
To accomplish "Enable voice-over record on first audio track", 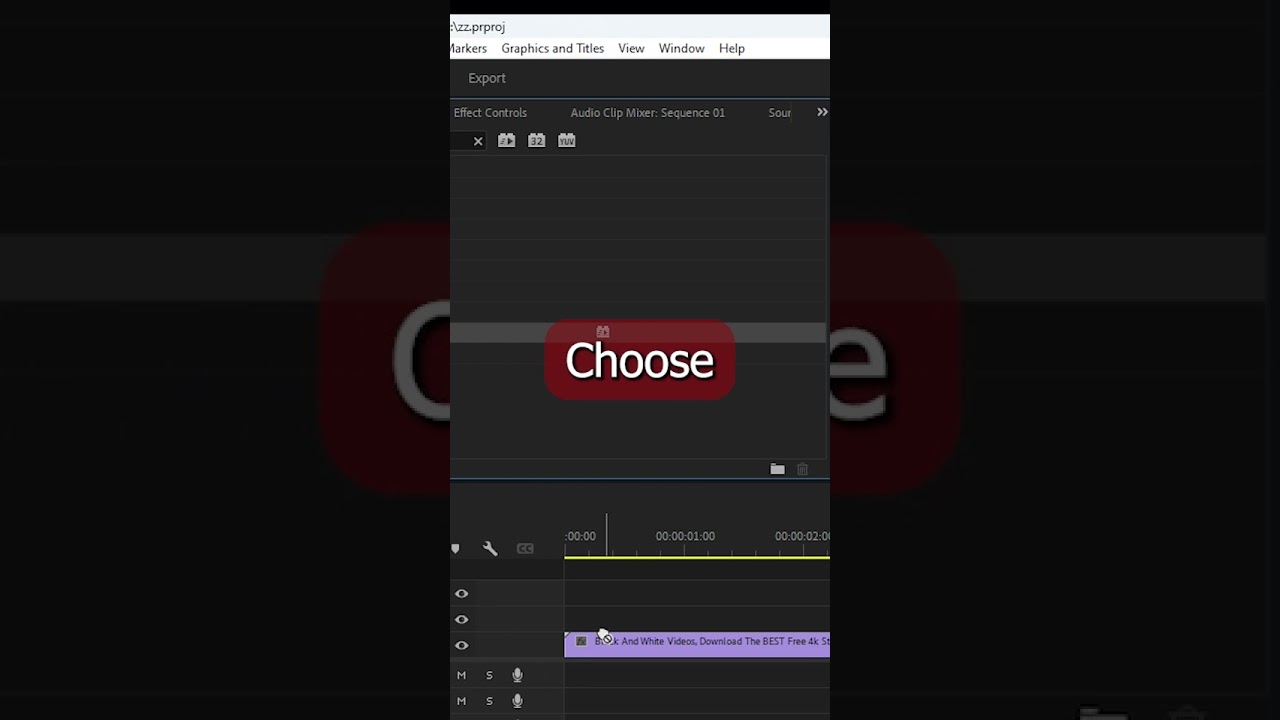I will [x=517, y=675].
